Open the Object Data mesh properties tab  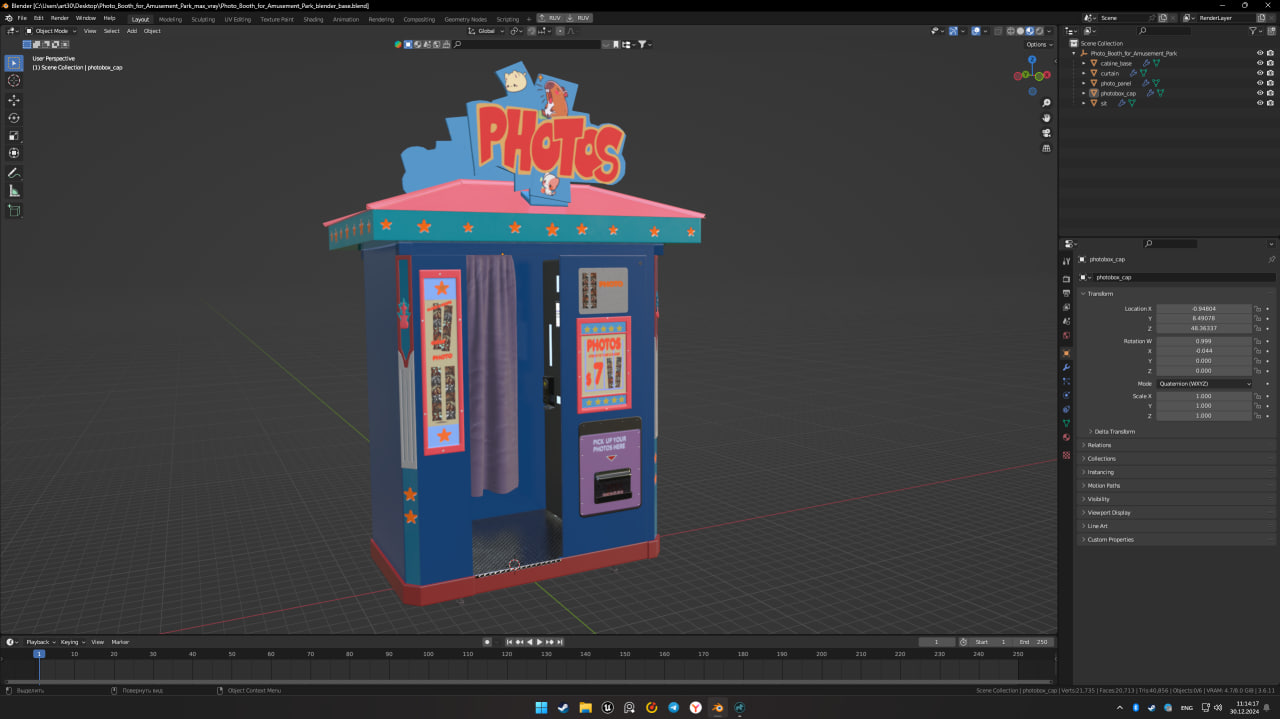(1066, 423)
